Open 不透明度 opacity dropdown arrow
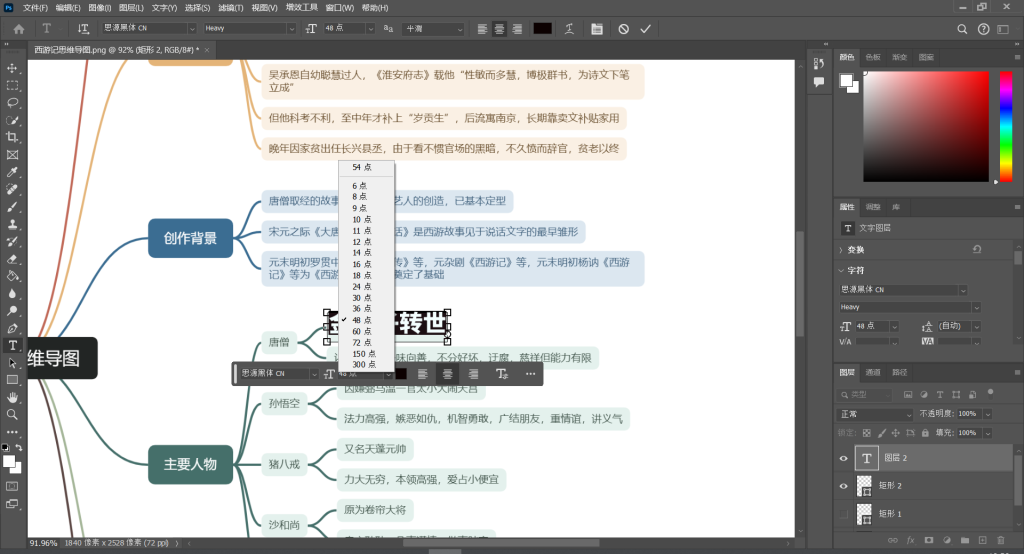The width and height of the screenshot is (1024, 554). tap(987, 414)
